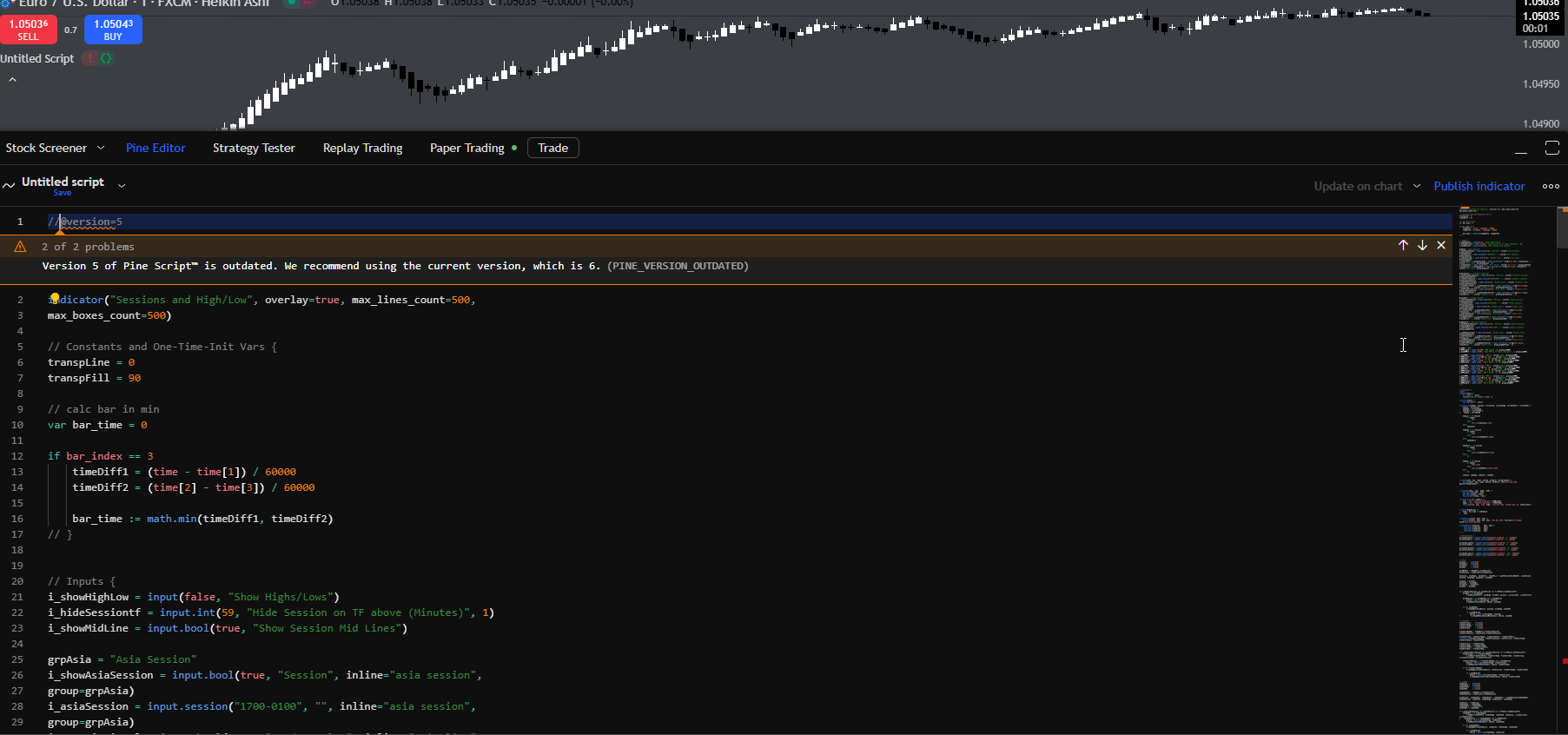Click the red error icon beside Untitled Script
The width and height of the screenshot is (1568, 735).
coord(89,58)
